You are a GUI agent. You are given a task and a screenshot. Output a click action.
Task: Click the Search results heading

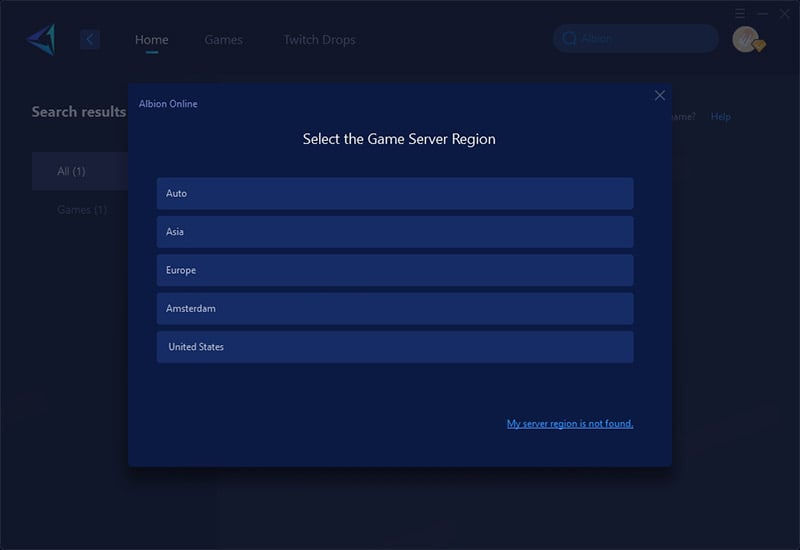click(79, 112)
